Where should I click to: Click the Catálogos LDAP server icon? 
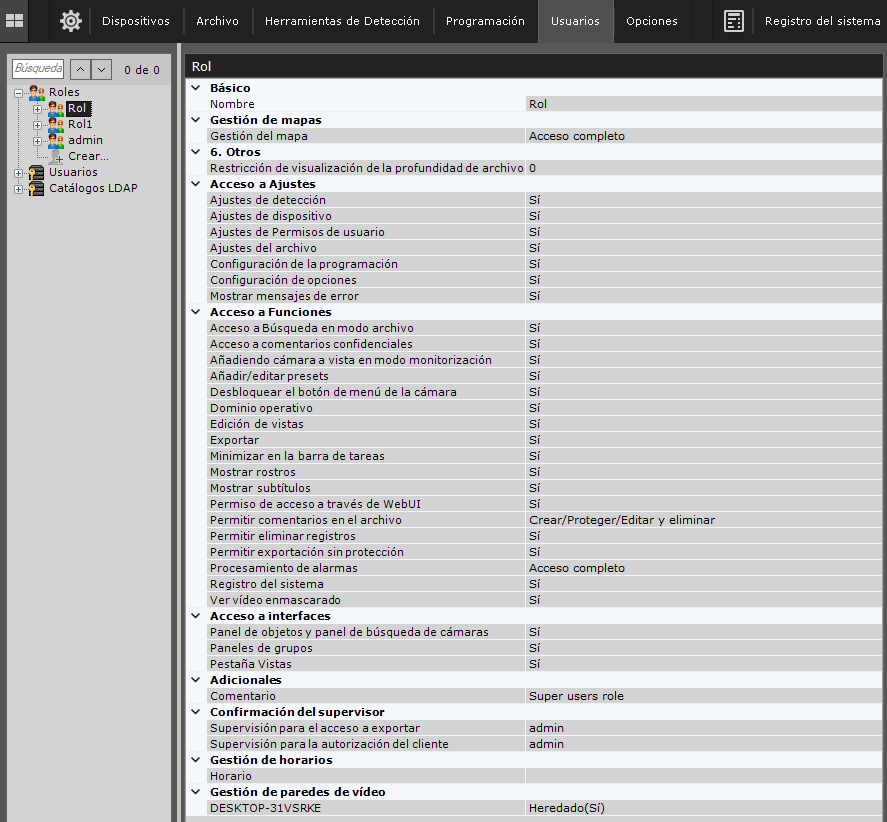[x=37, y=188]
